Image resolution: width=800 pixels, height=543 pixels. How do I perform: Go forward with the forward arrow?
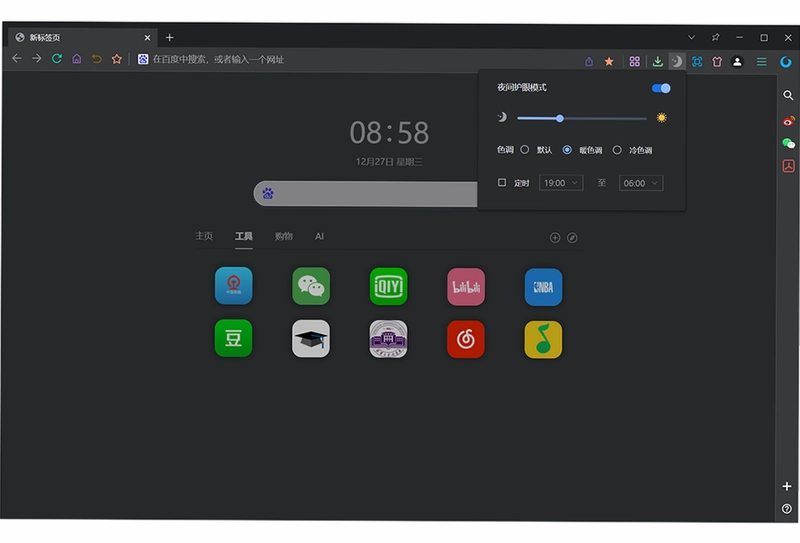click(37, 59)
